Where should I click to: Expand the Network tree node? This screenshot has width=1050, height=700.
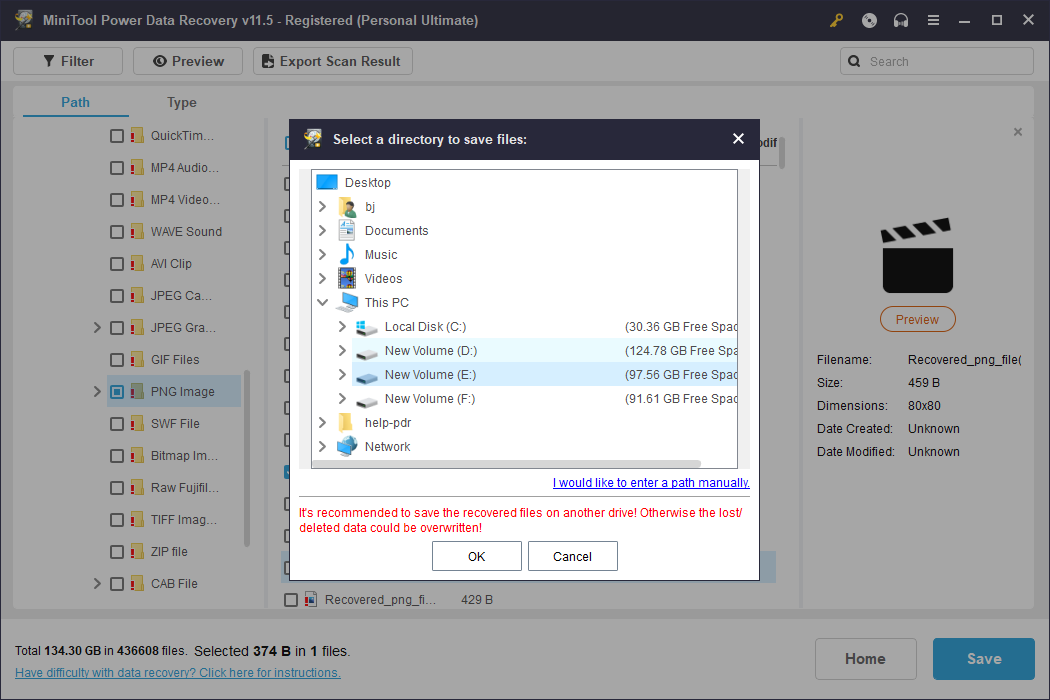323,446
